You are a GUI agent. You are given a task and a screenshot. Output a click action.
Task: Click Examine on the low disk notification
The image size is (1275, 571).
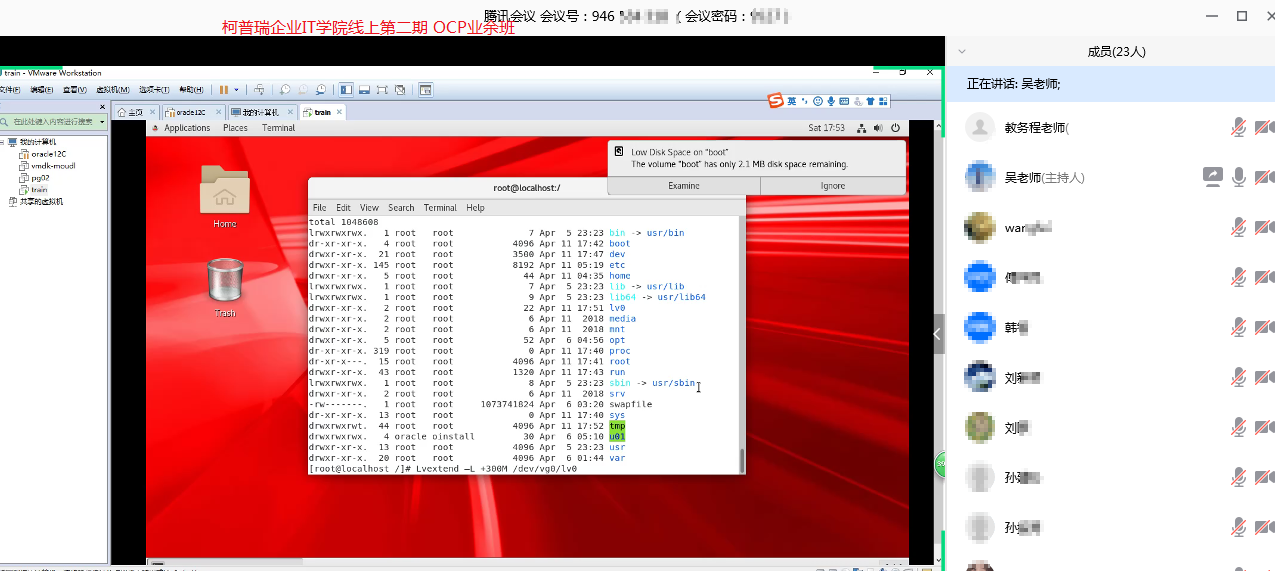684,186
